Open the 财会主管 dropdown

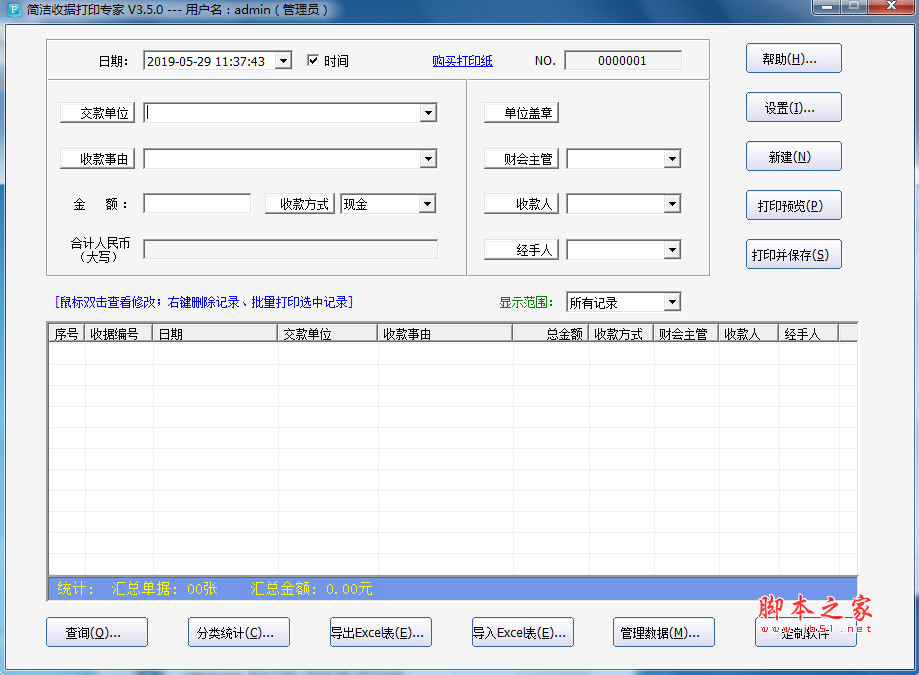pyautogui.click(x=671, y=158)
